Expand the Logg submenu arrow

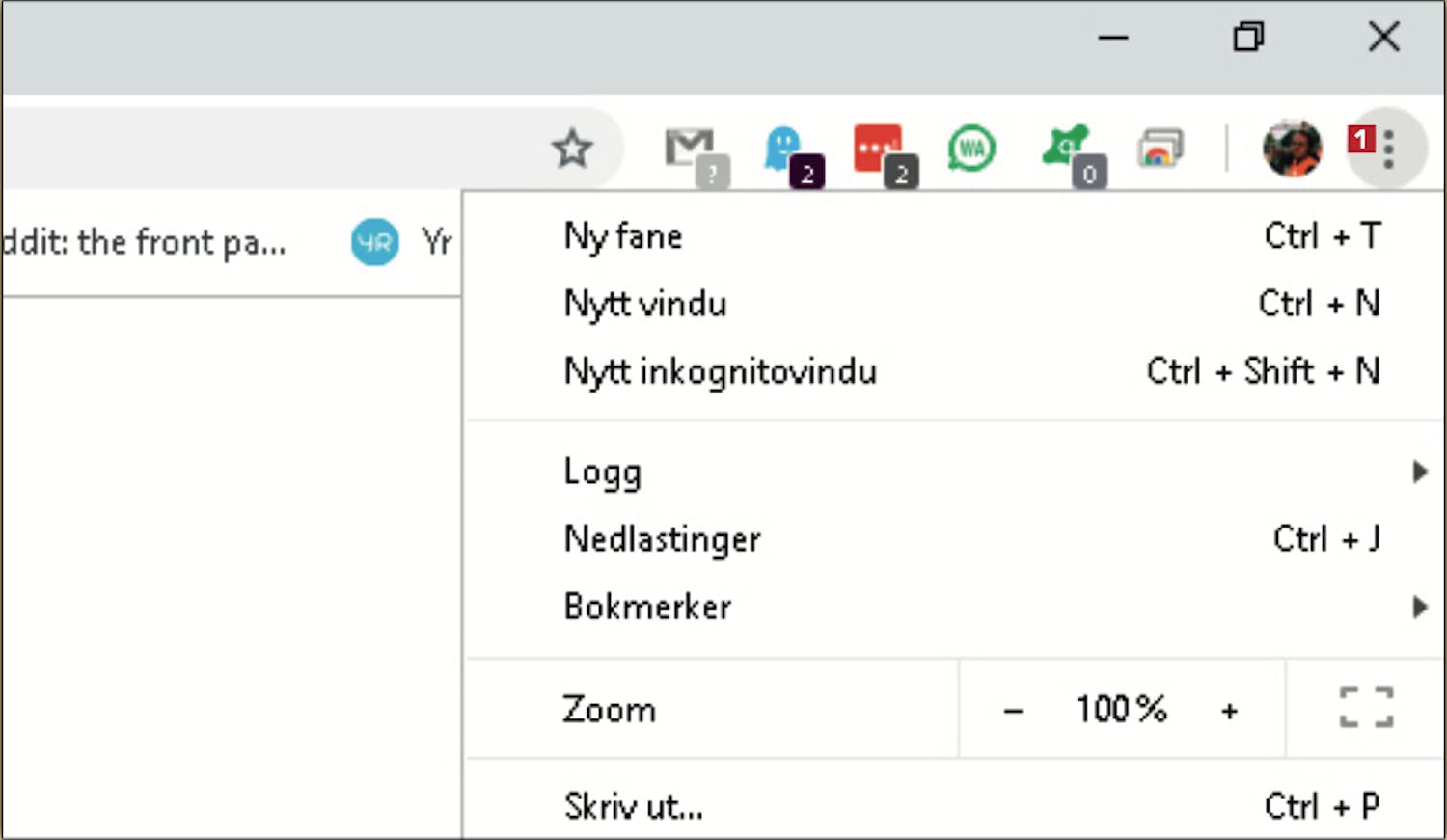coord(1419,472)
